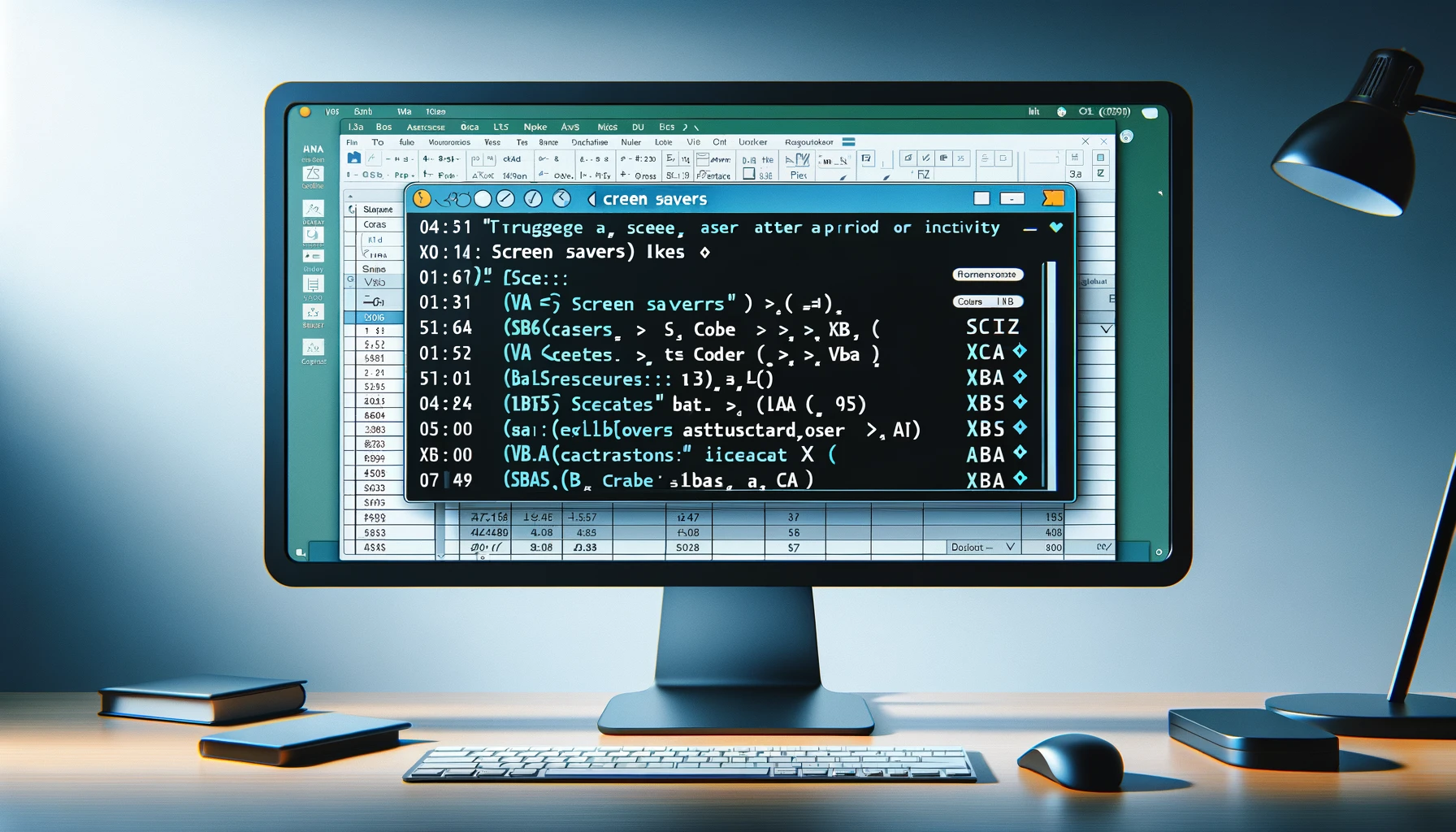Screen dimensions: 1456x832
Task: Select the 'Fin' tab in spreadsheet ribbon
Action: coord(352,142)
